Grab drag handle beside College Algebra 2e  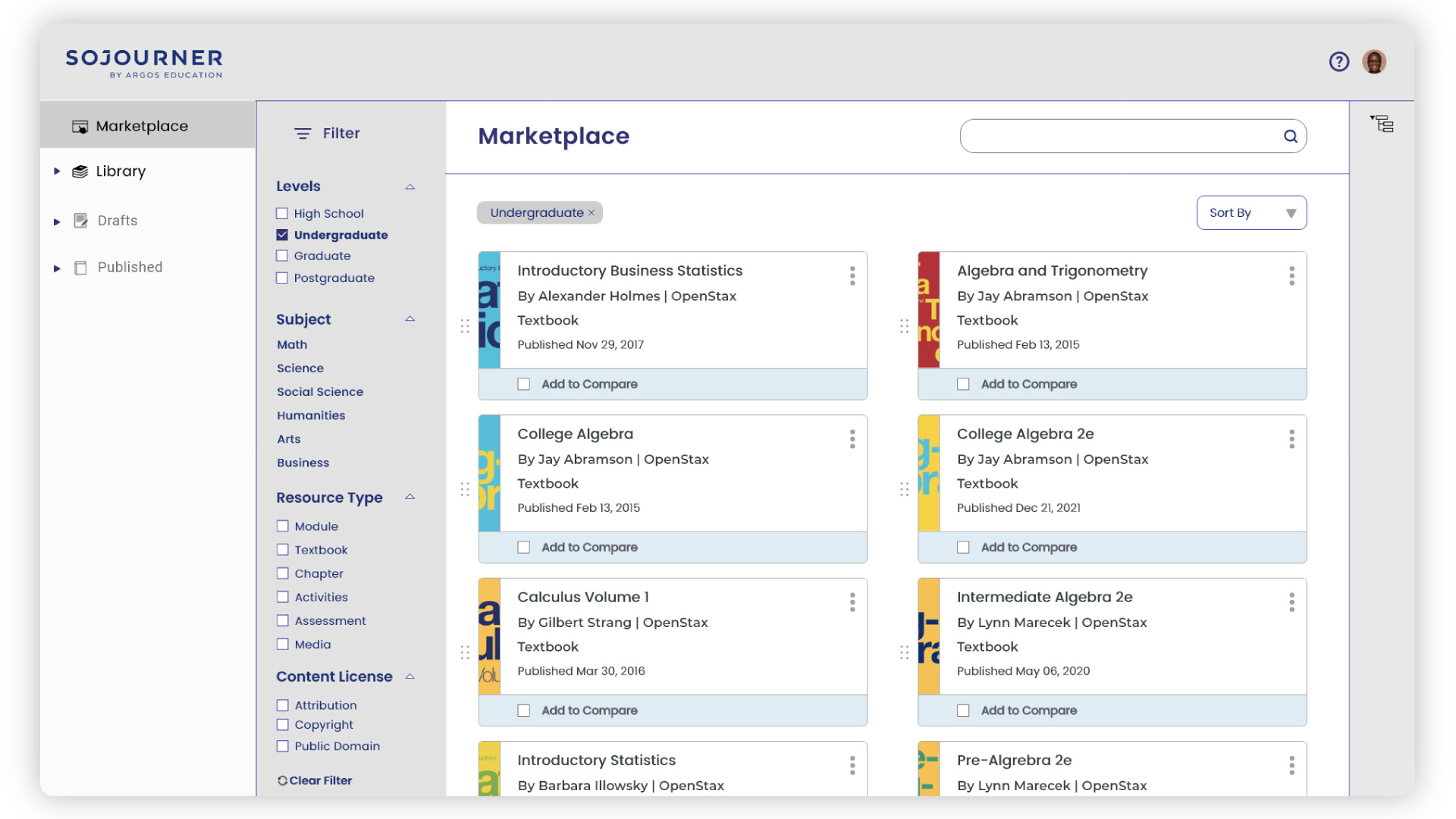[x=904, y=489]
